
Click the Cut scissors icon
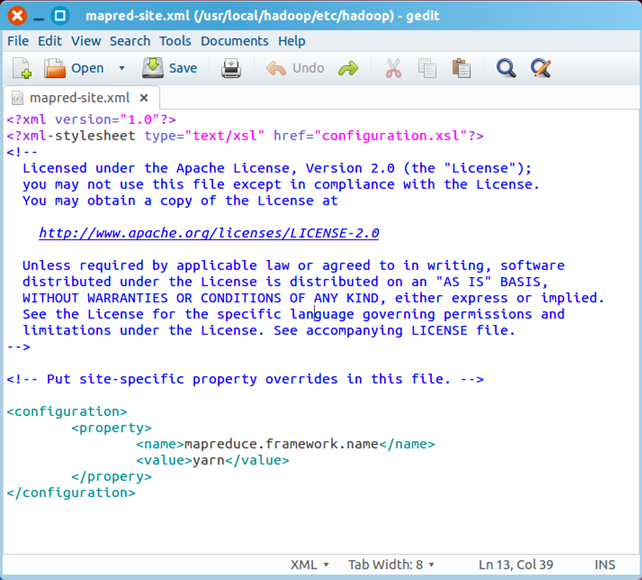coord(393,68)
